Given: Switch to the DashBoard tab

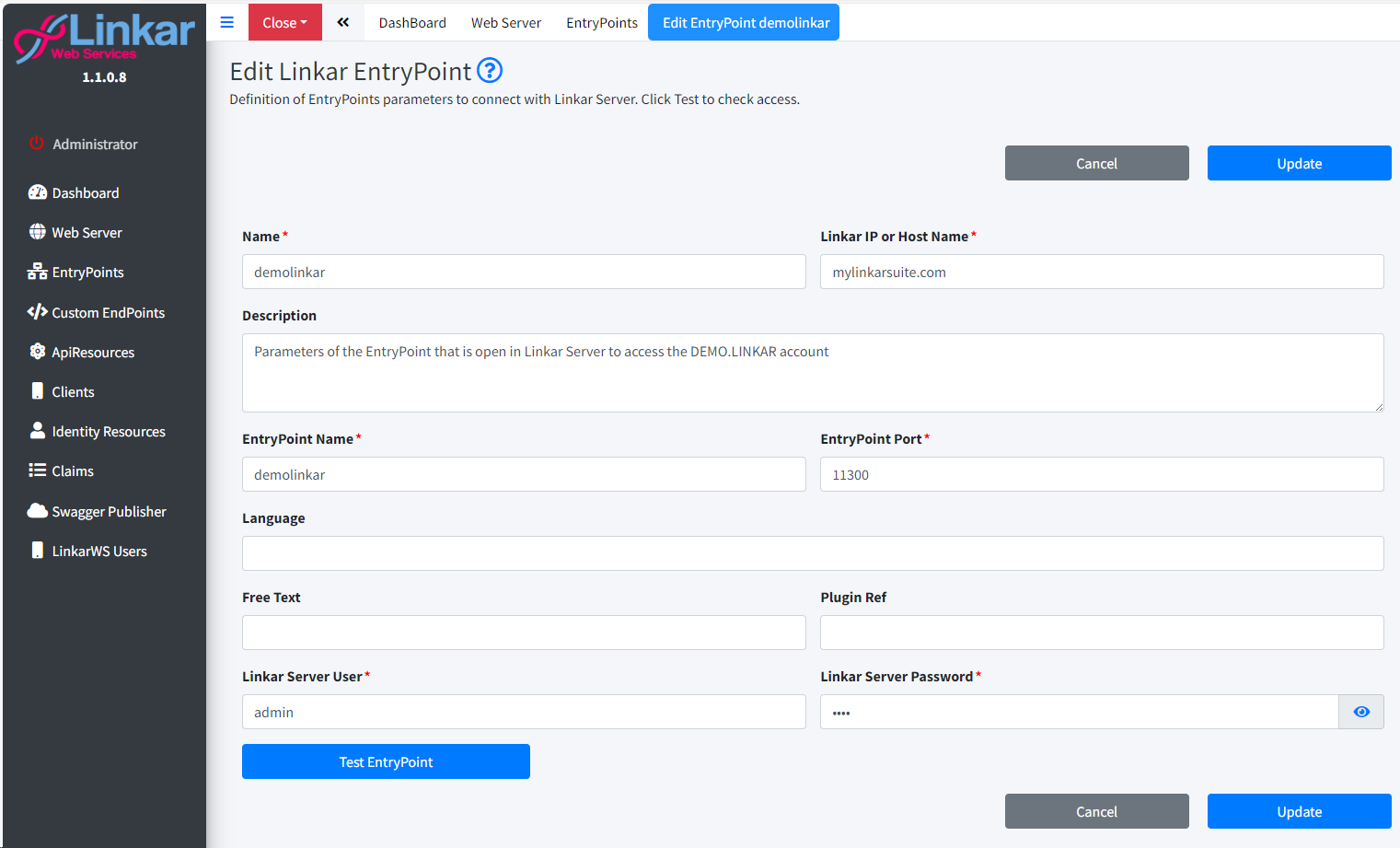Looking at the screenshot, I should 411,22.
